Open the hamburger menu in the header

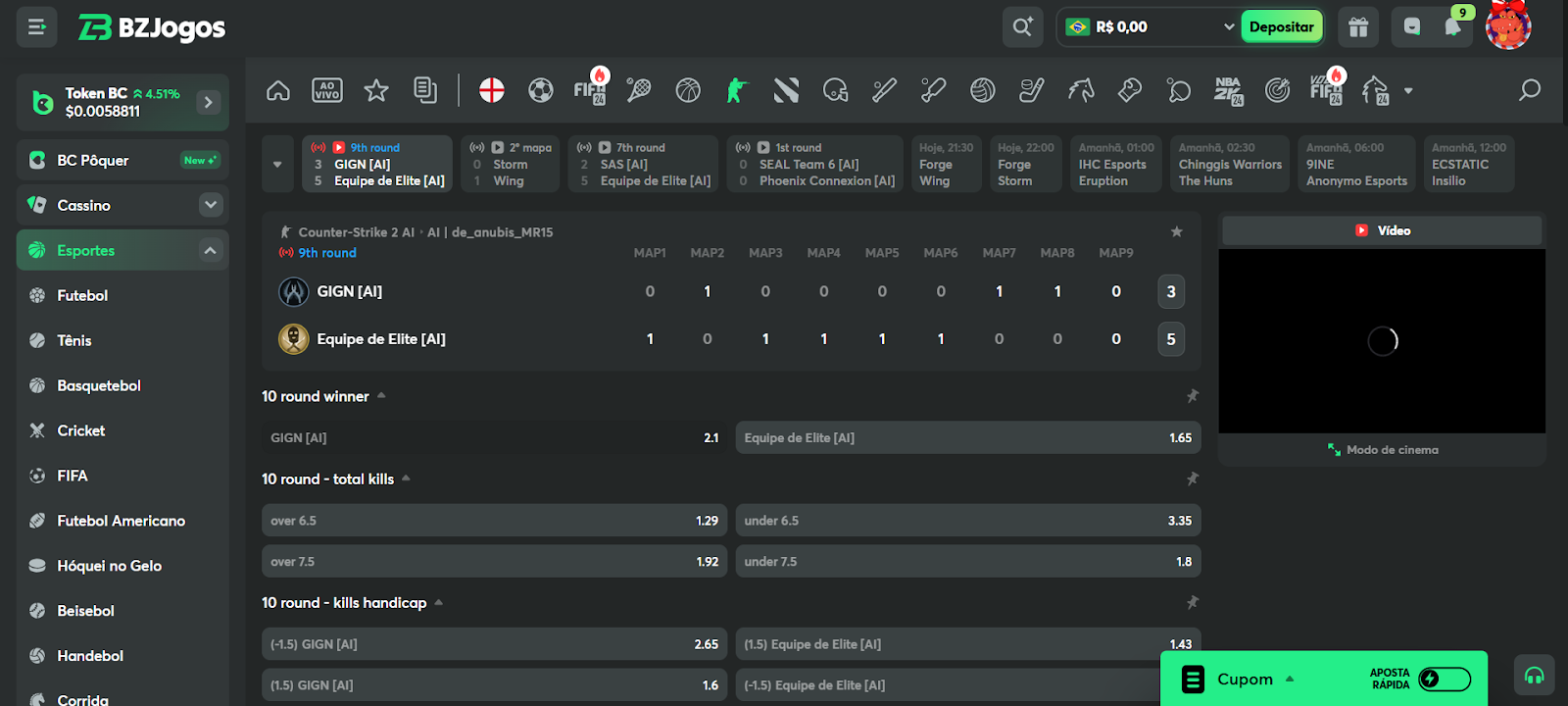point(37,27)
